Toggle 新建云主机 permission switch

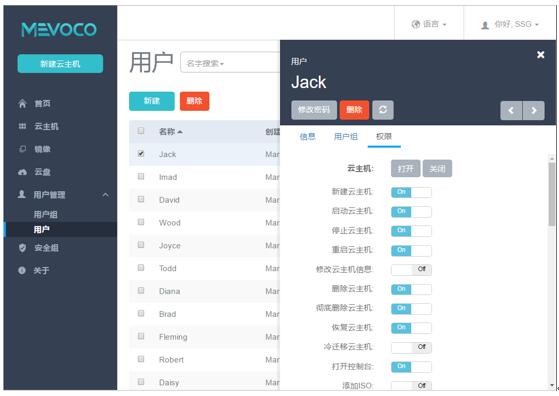coord(411,192)
